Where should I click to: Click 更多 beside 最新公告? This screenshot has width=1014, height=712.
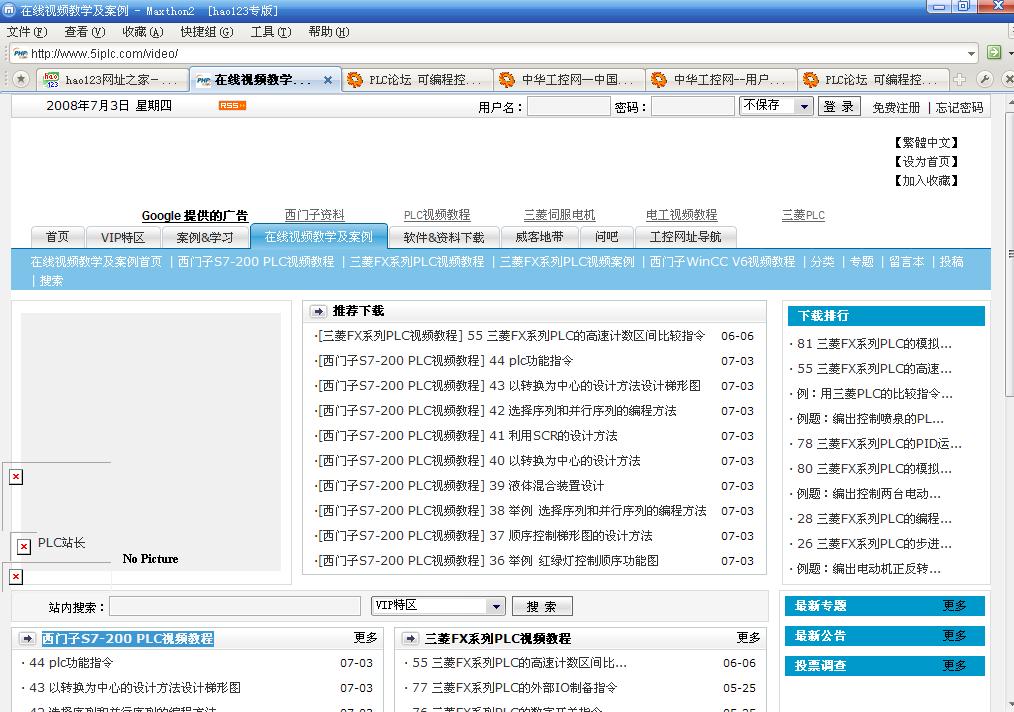pos(954,635)
